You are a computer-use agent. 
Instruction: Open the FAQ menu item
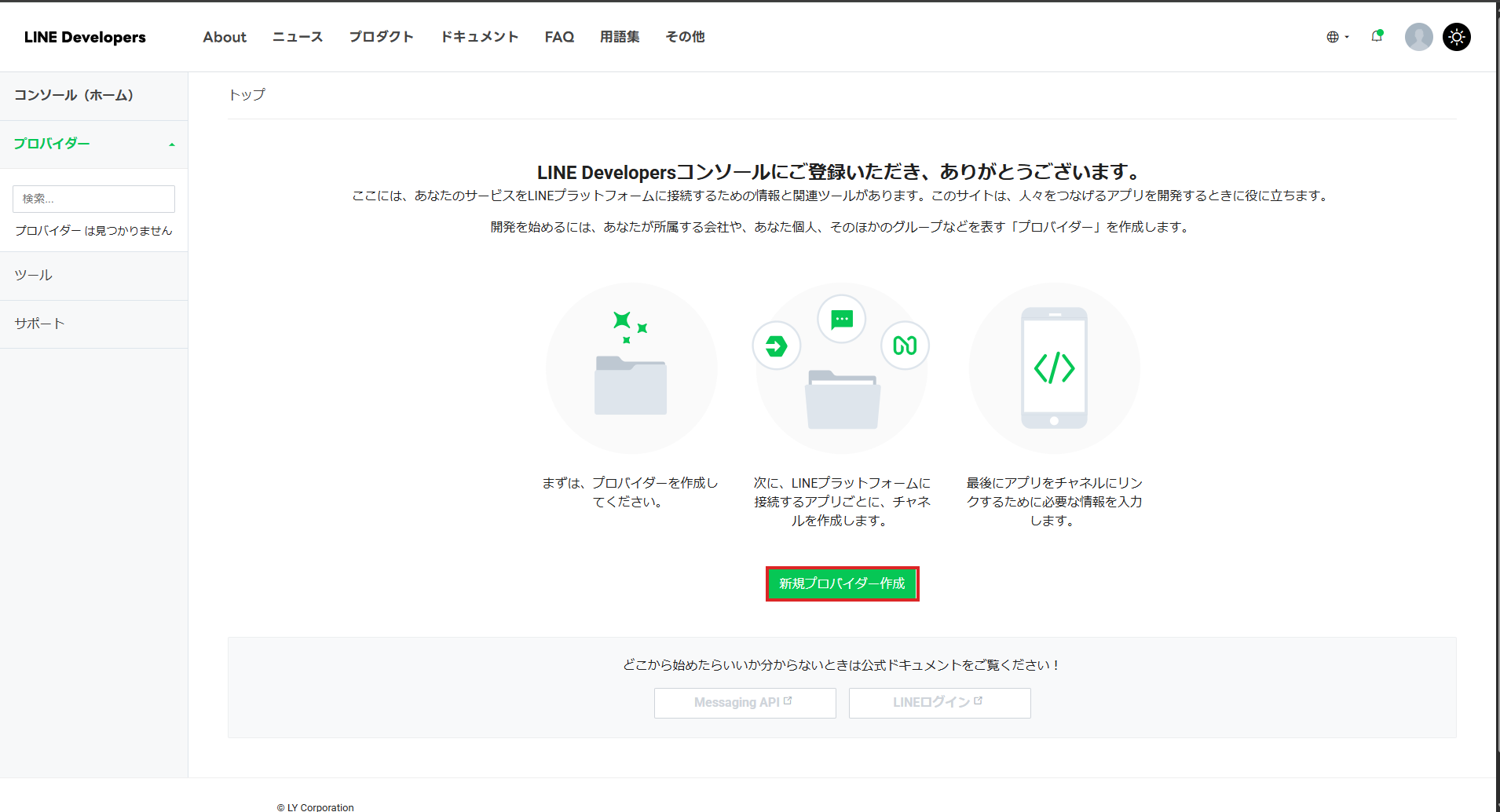[559, 37]
